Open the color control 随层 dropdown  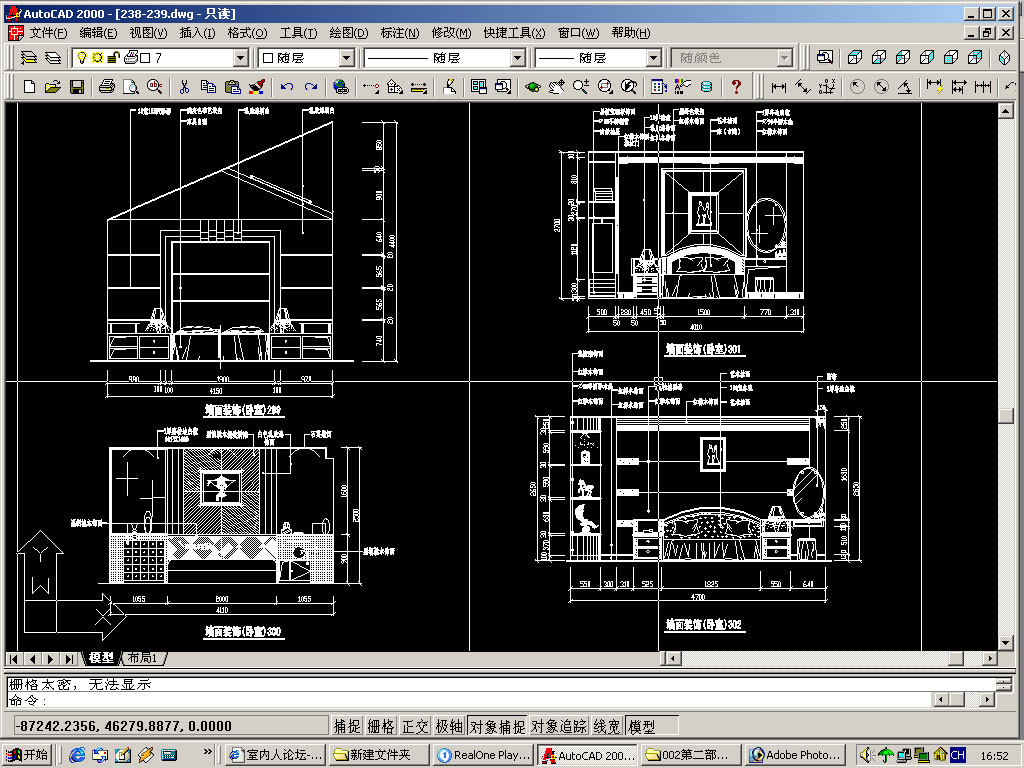346,58
